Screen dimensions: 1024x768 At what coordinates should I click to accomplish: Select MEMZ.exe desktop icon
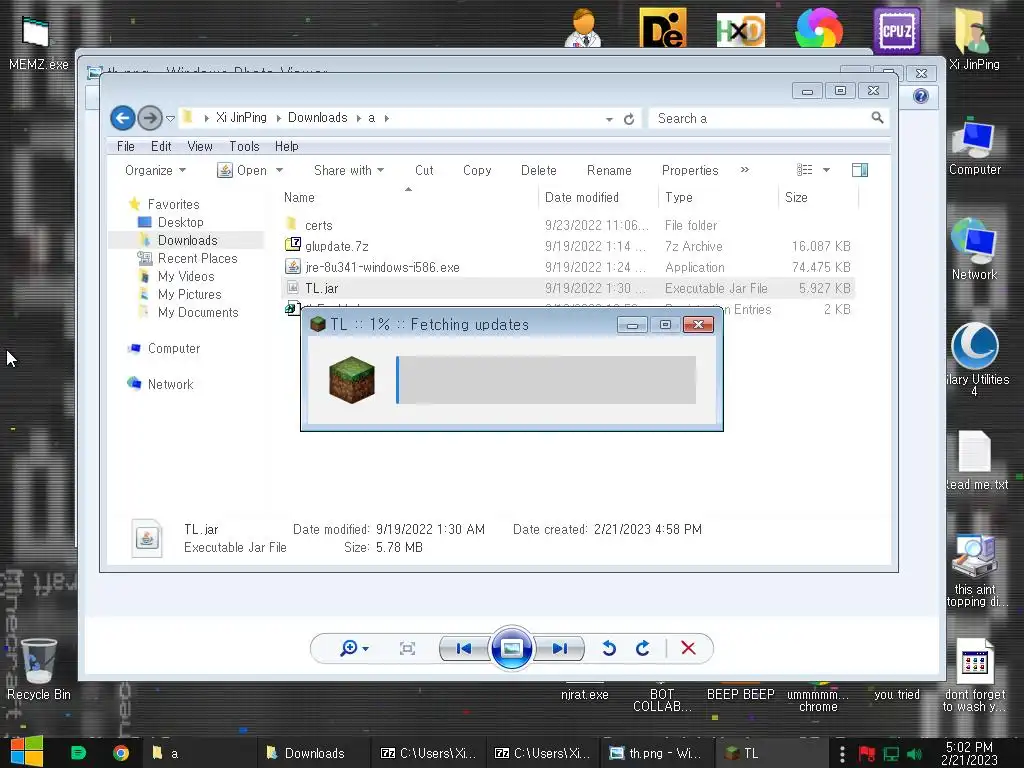click(x=38, y=42)
